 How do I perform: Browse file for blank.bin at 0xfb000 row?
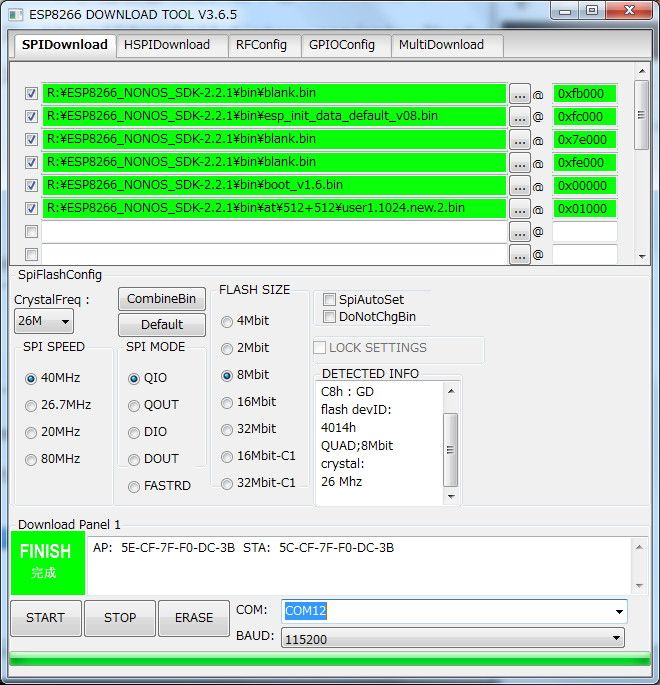pos(519,94)
